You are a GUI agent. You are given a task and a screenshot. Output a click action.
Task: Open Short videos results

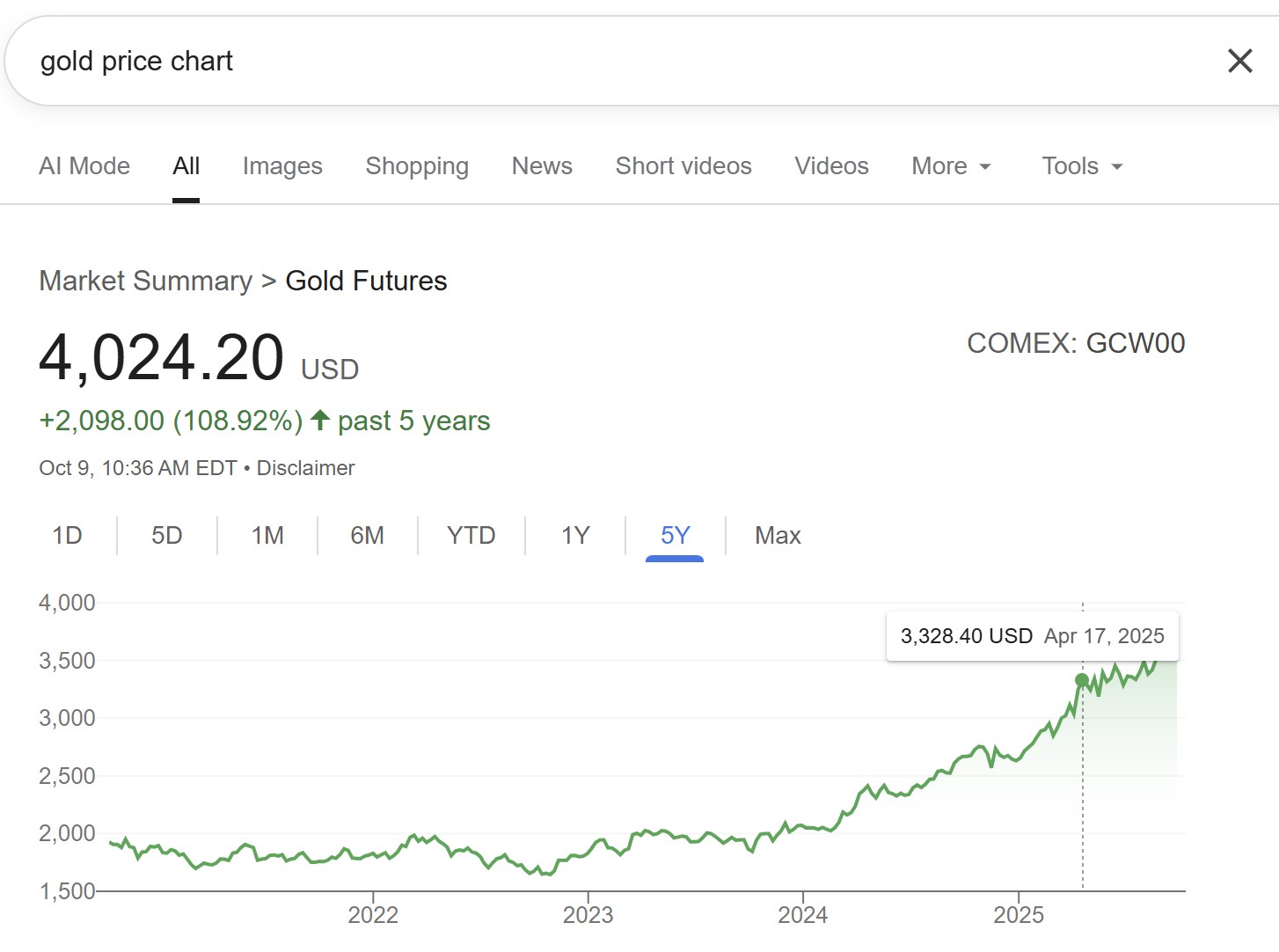[683, 166]
